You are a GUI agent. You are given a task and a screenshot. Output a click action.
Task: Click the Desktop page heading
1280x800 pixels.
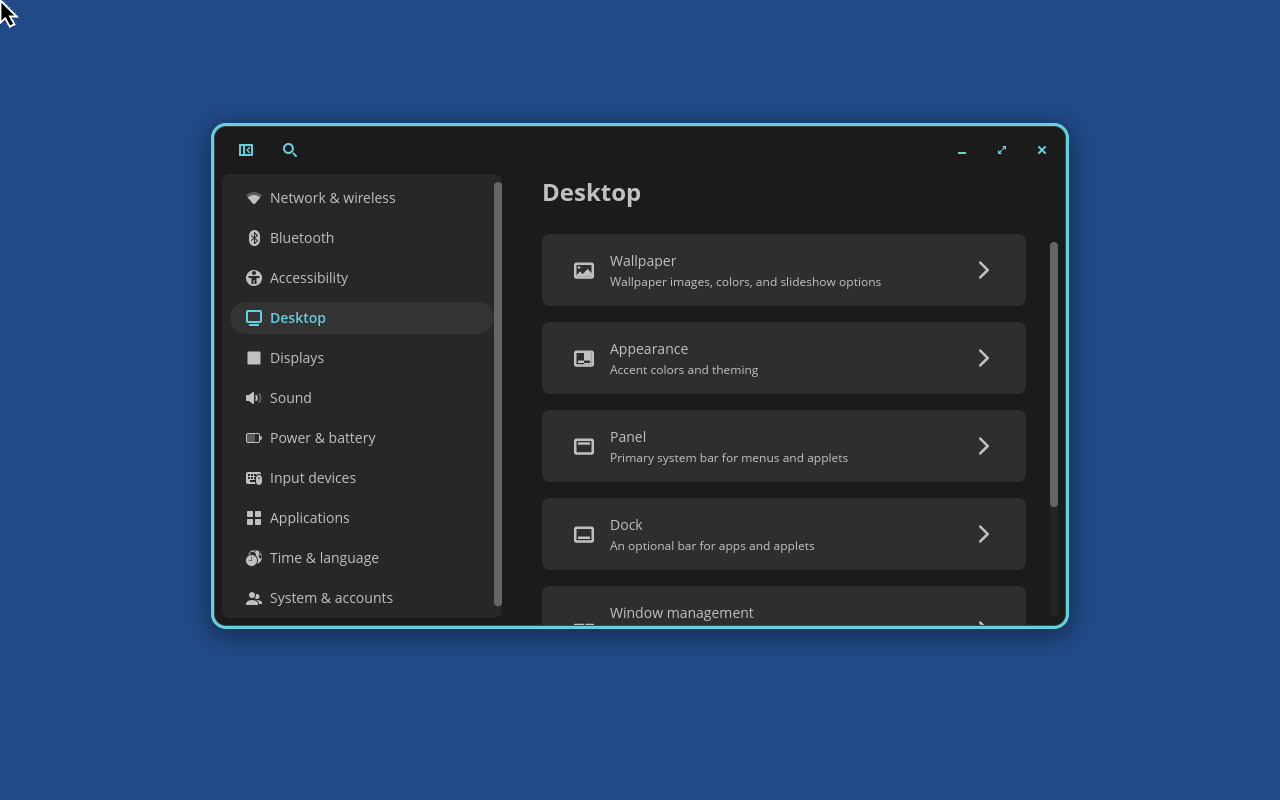pos(591,193)
